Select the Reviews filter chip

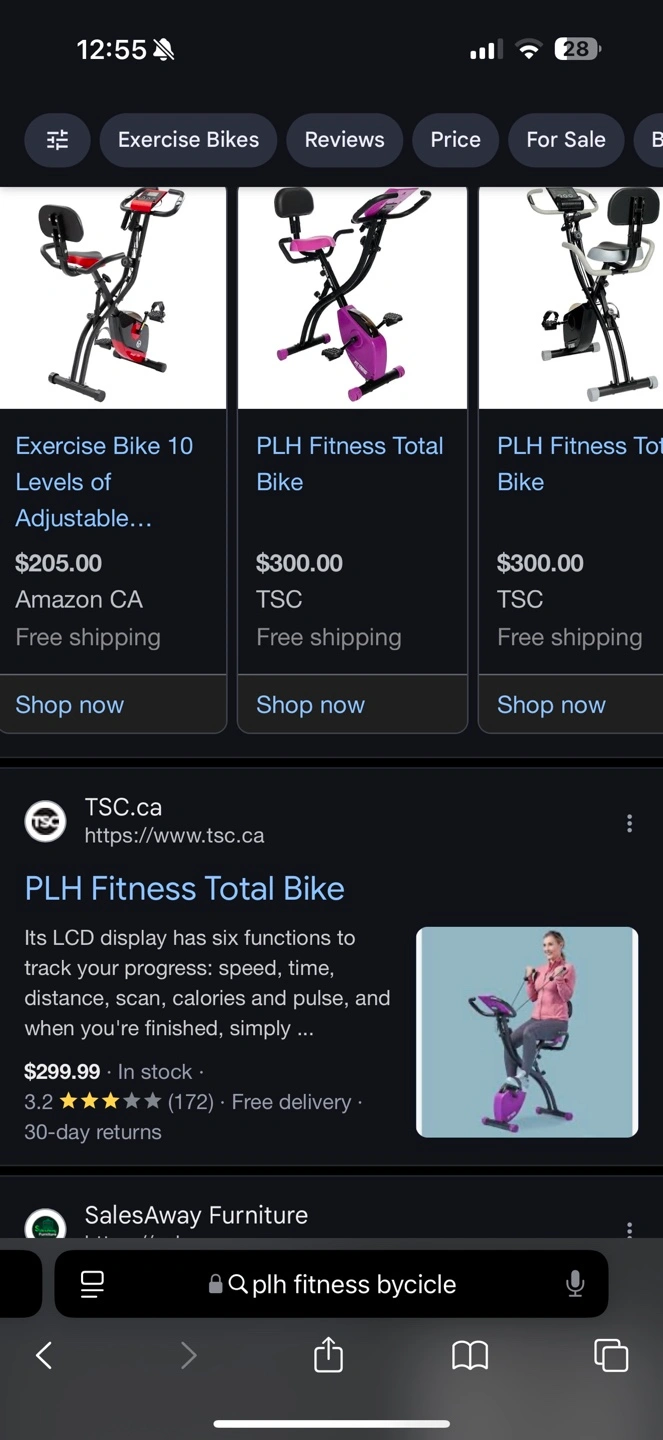point(344,140)
